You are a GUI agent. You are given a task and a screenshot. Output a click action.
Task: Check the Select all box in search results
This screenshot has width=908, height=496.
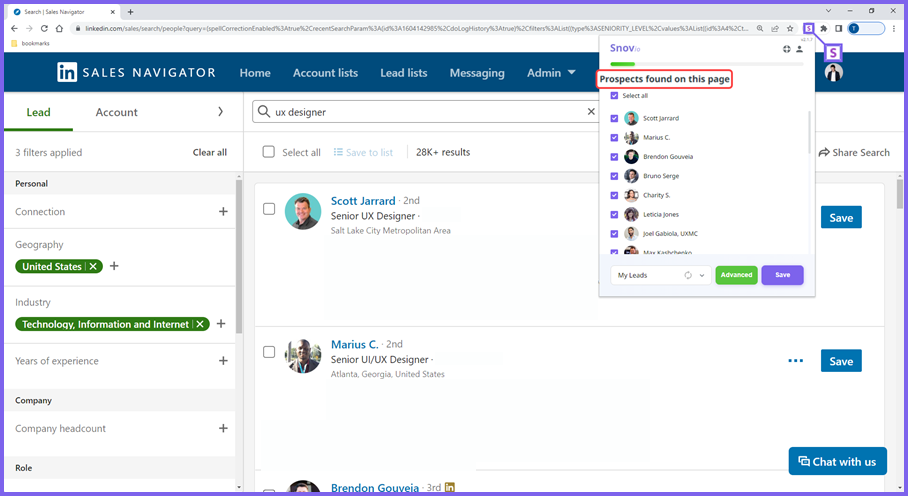tap(269, 152)
